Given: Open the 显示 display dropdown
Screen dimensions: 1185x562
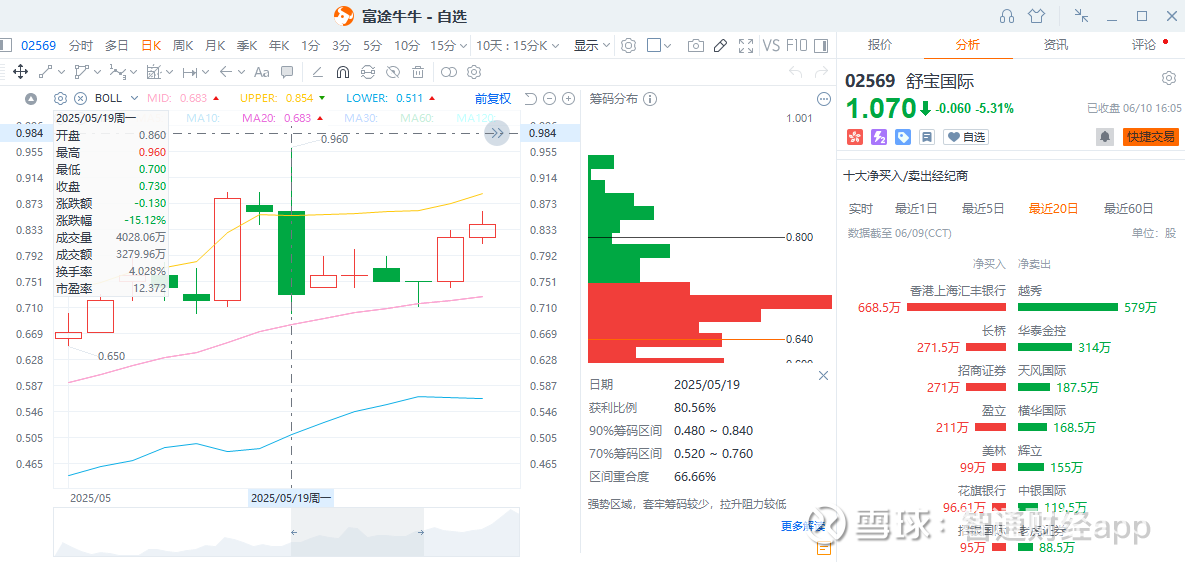Looking at the screenshot, I should pyautogui.click(x=592, y=45).
